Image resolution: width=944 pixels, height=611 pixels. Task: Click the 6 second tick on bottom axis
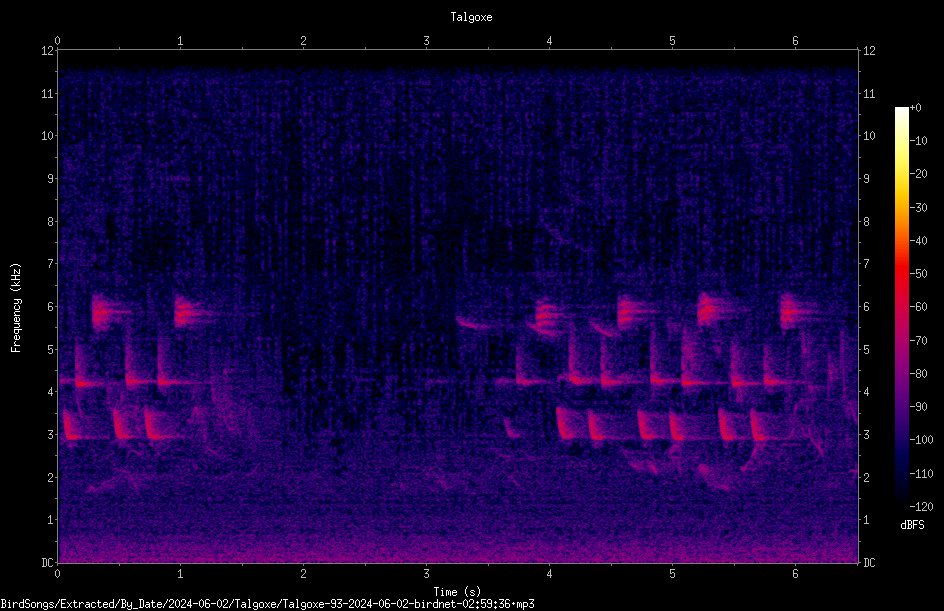[795, 574]
